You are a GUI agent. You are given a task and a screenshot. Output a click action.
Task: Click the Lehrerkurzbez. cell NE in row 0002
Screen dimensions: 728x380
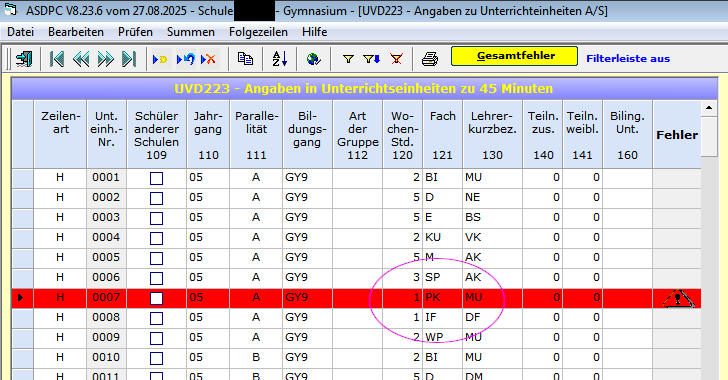[x=492, y=198]
